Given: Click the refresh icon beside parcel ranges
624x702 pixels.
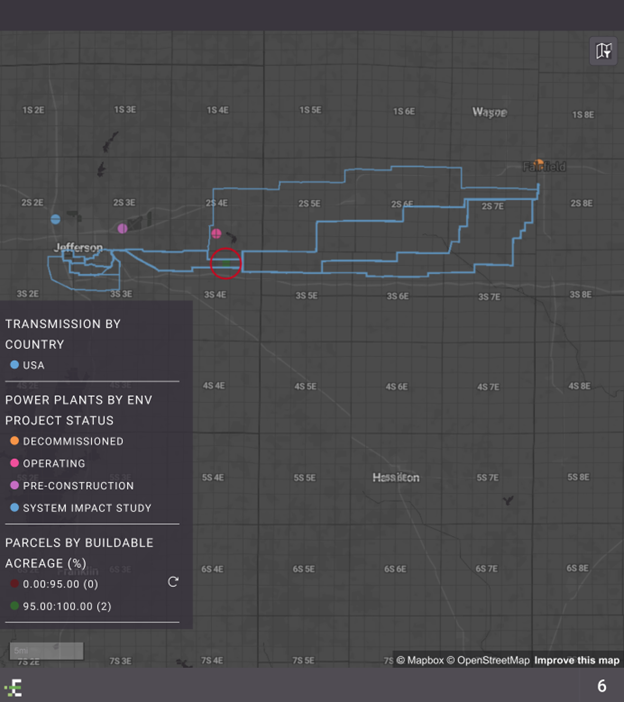Looking at the screenshot, I should click(173, 582).
